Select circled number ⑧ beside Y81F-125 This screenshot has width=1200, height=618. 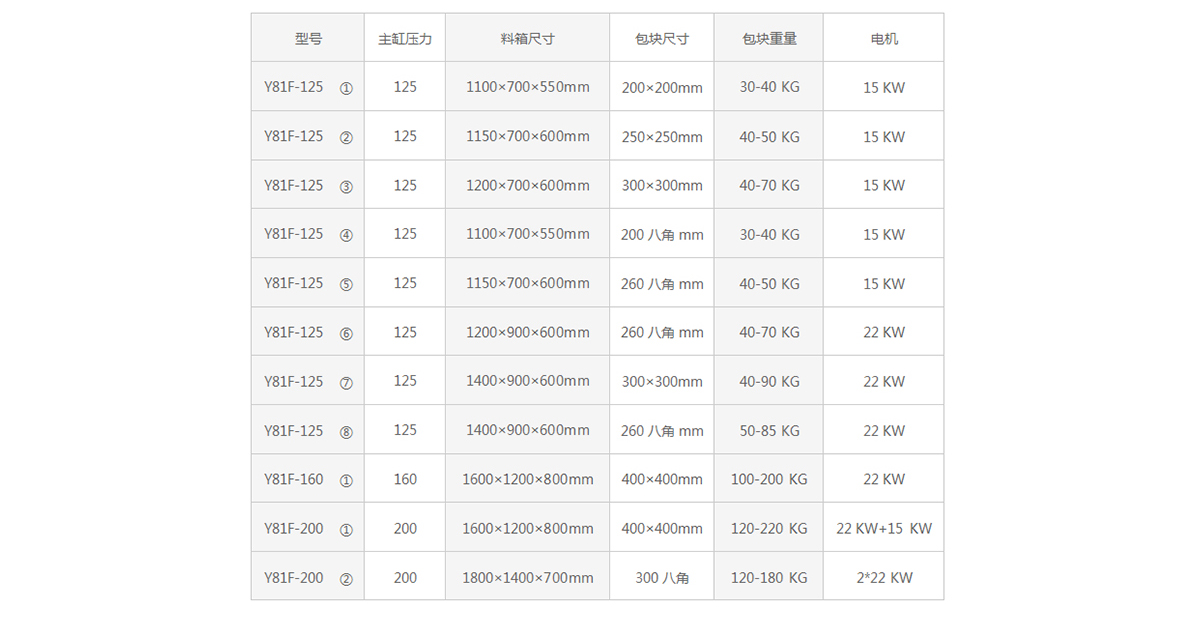[x=346, y=431]
